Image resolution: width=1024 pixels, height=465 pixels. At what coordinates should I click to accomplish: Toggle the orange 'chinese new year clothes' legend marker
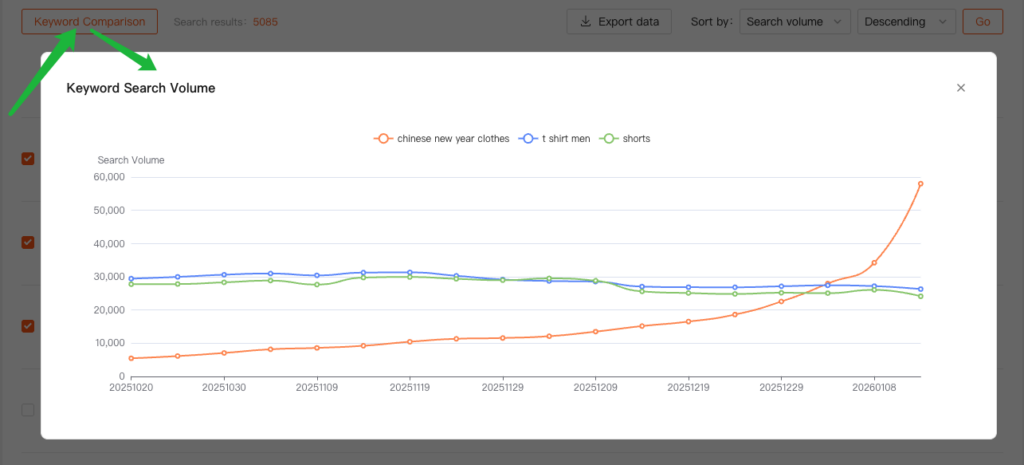[x=382, y=138]
